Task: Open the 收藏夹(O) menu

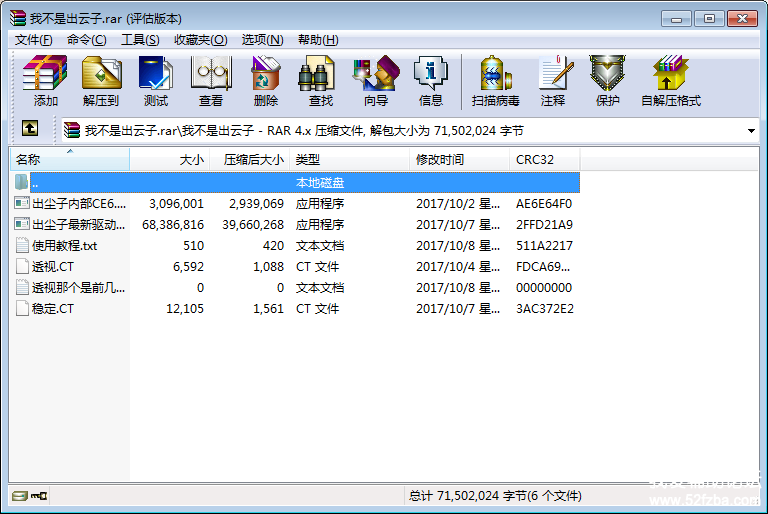Action: (200, 40)
